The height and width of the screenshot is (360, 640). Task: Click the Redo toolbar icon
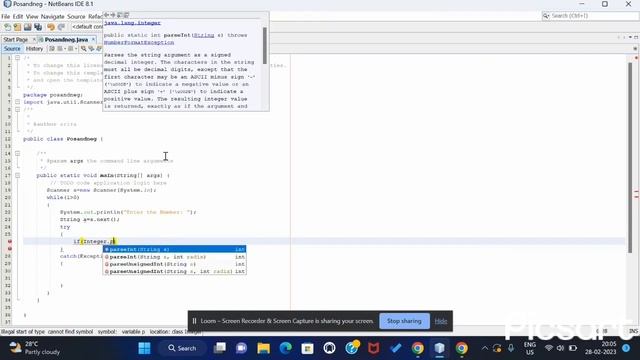point(61,27)
